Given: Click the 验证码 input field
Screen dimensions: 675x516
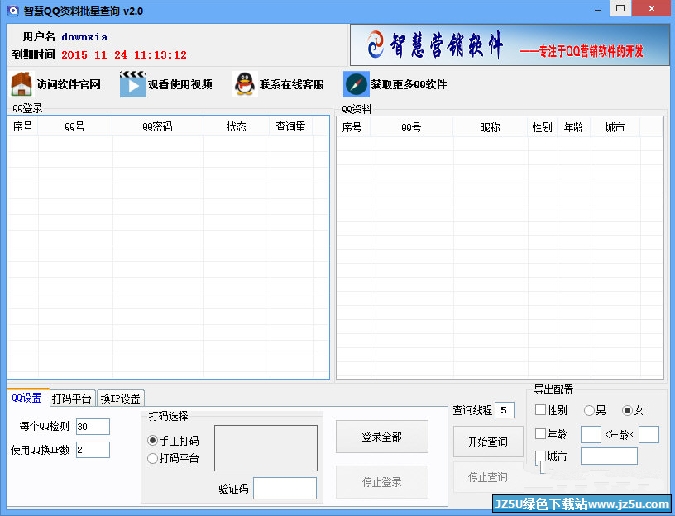Looking at the screenshot, I should tap(285, 488).
